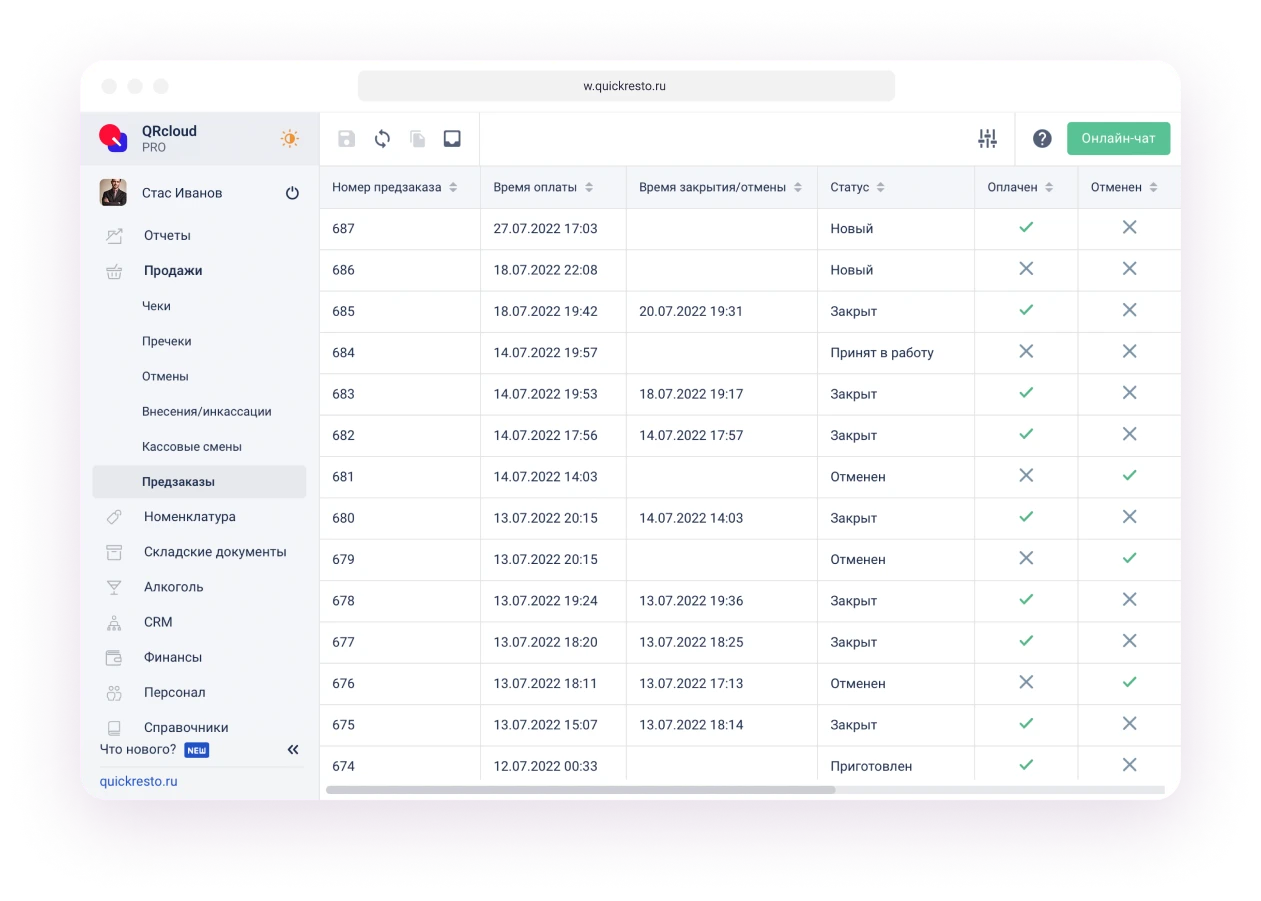This screenshot has height=901, width=1261.
Task: Follow the quickresto.ru link
Action: click(138, 781)
